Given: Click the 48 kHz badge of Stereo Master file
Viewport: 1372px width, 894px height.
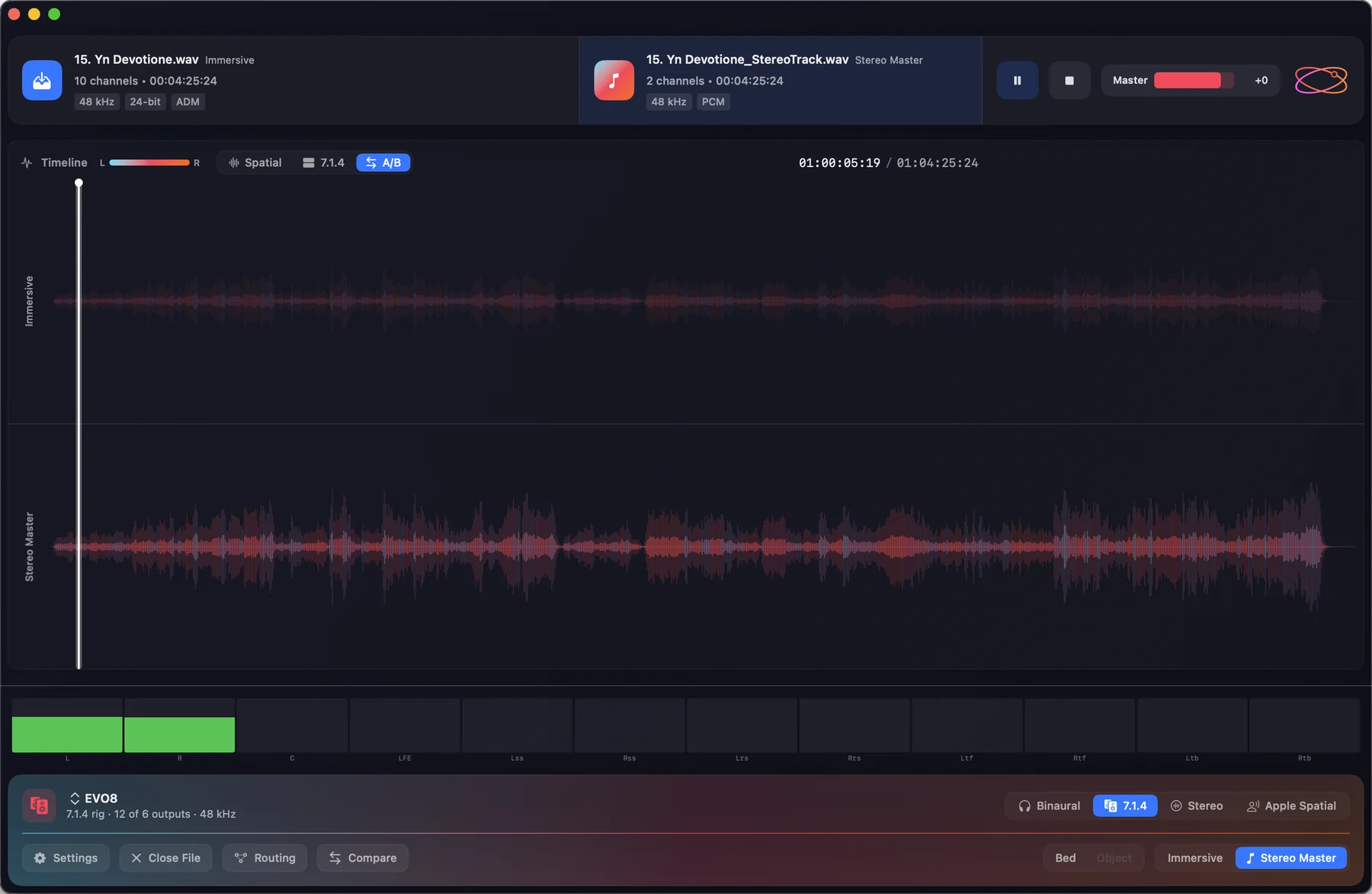Looking at the screenshot, I should (668, 101).
